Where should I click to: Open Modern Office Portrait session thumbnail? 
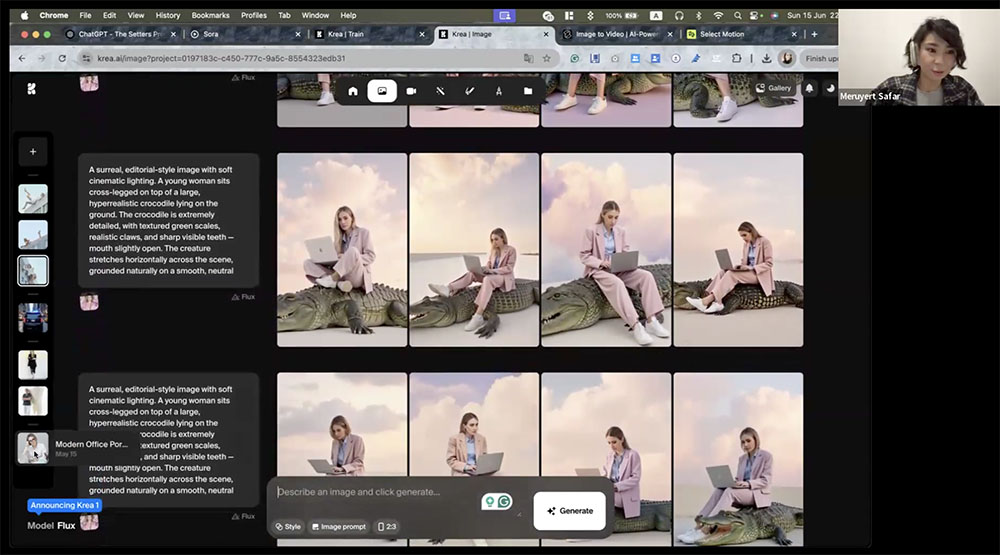[x=33, y=447]
